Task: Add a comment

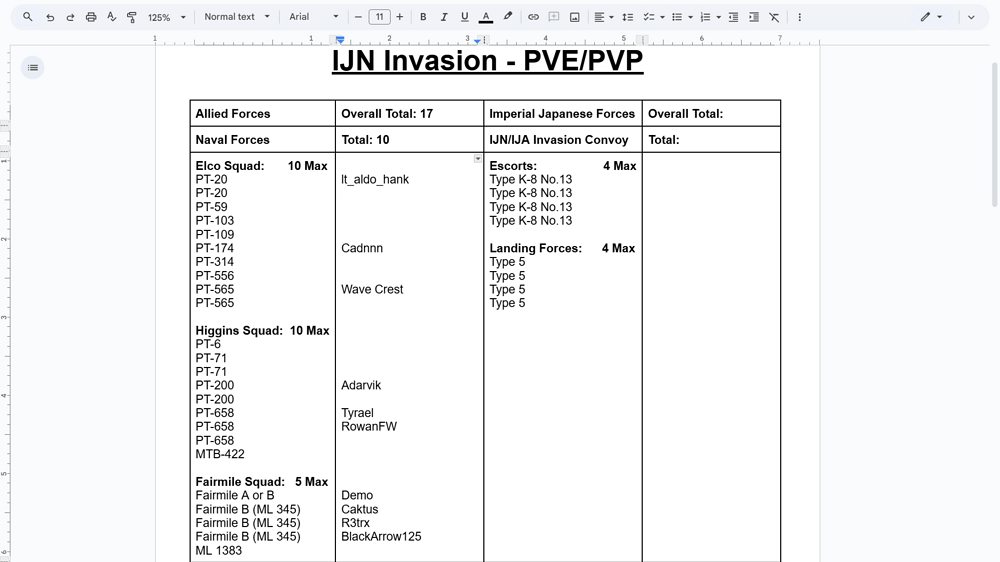Action: tap(554, 17)
